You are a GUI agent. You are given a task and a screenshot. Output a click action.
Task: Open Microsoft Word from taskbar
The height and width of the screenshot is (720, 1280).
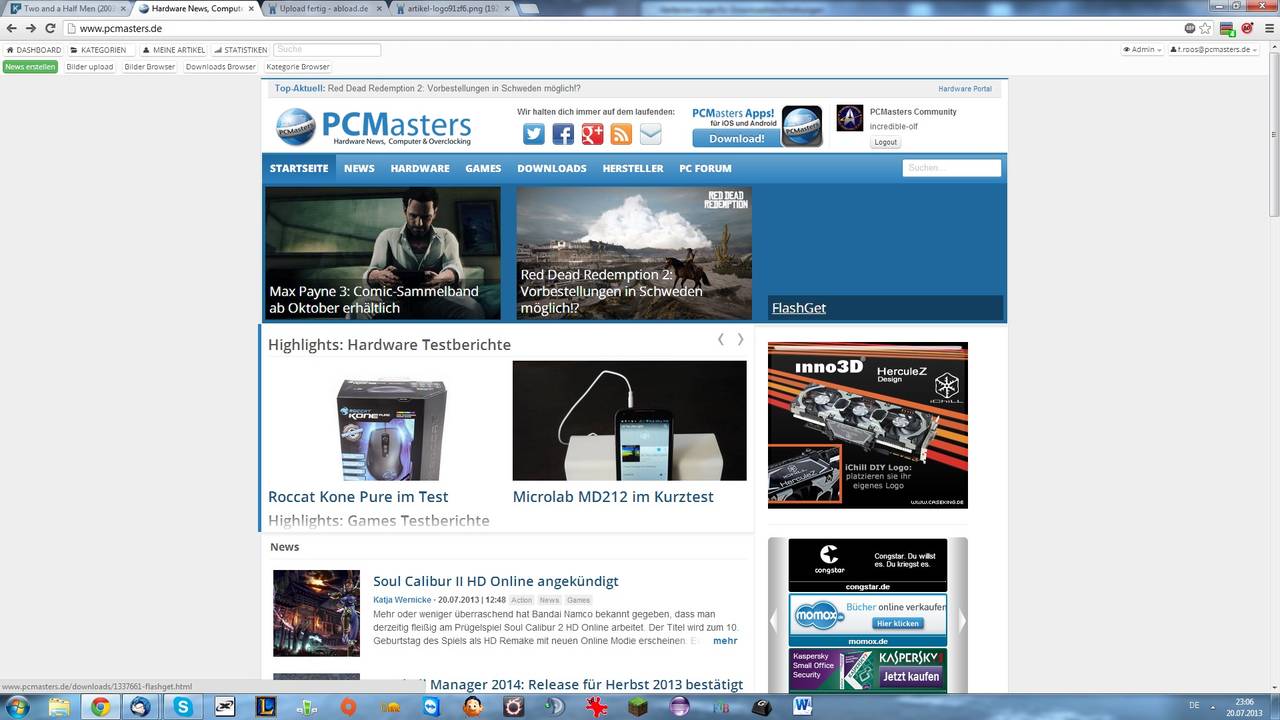point(803,707)
